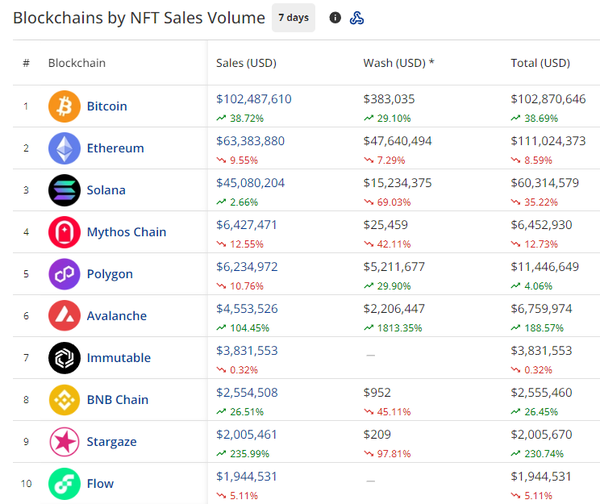
Task: Sort by Total (USD) column header
Action: (540, 63)
